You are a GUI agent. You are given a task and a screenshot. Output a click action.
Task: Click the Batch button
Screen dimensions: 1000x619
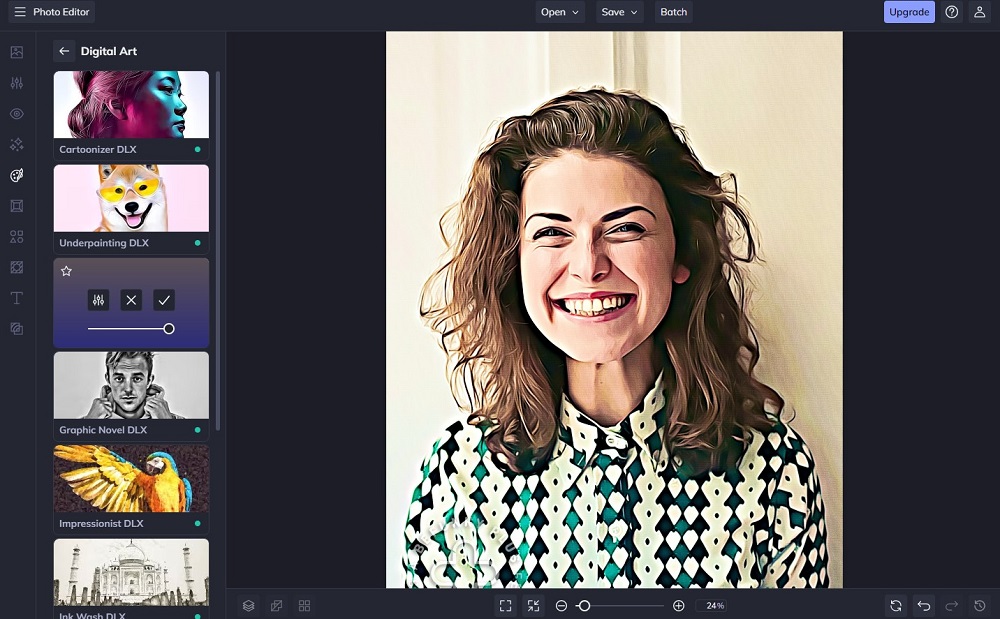click(x=673, y=12)
